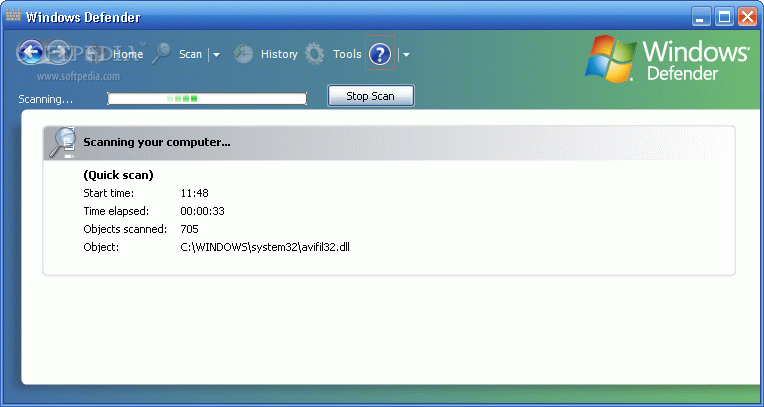The image size is (764, 407).
Task: Click the scanning computer magnifier graphic
Action: tap(63, 143)
